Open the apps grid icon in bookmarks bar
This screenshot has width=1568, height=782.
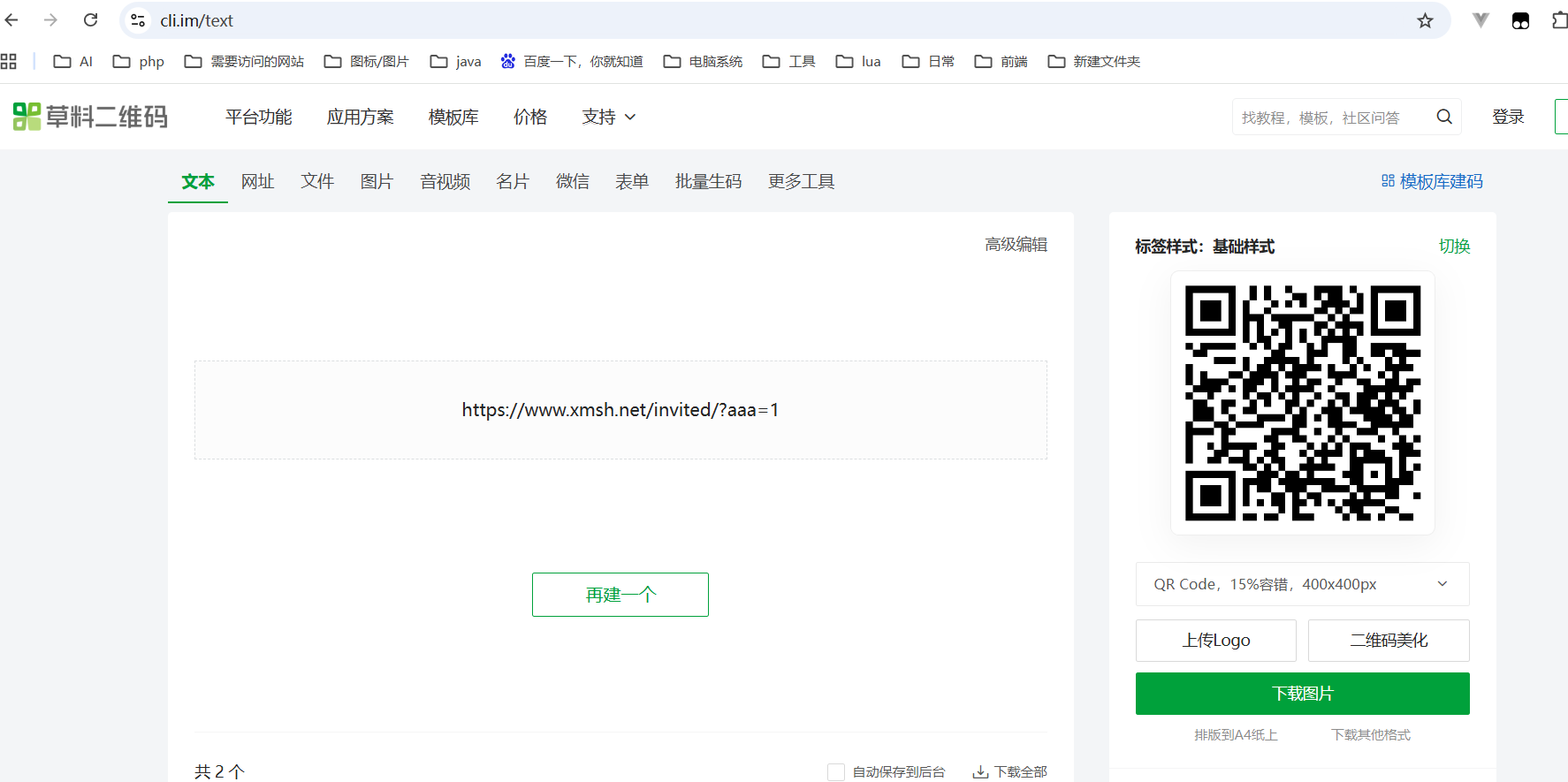9,61
